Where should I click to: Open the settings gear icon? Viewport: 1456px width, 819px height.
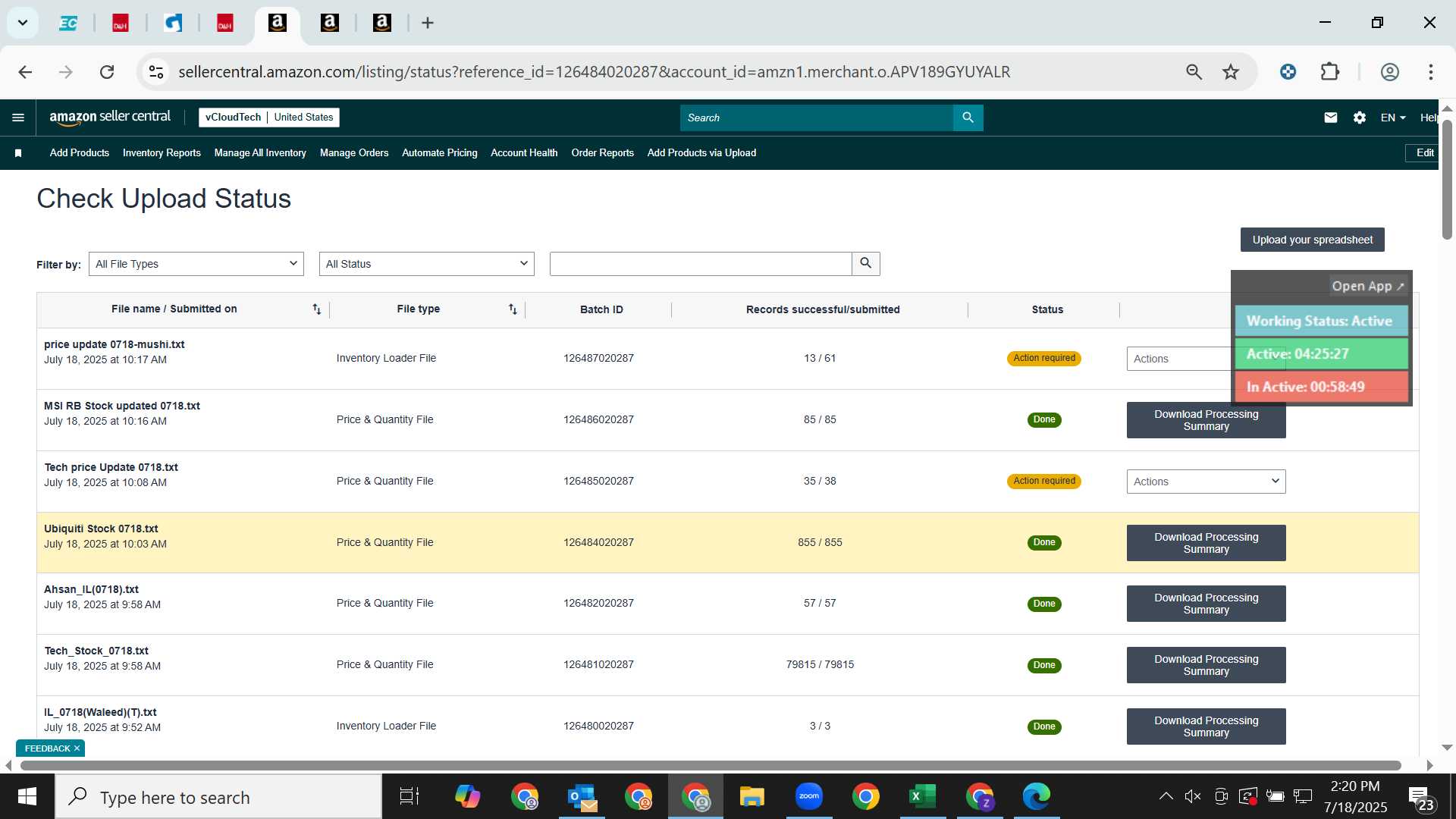click(x=1360, y=118)
